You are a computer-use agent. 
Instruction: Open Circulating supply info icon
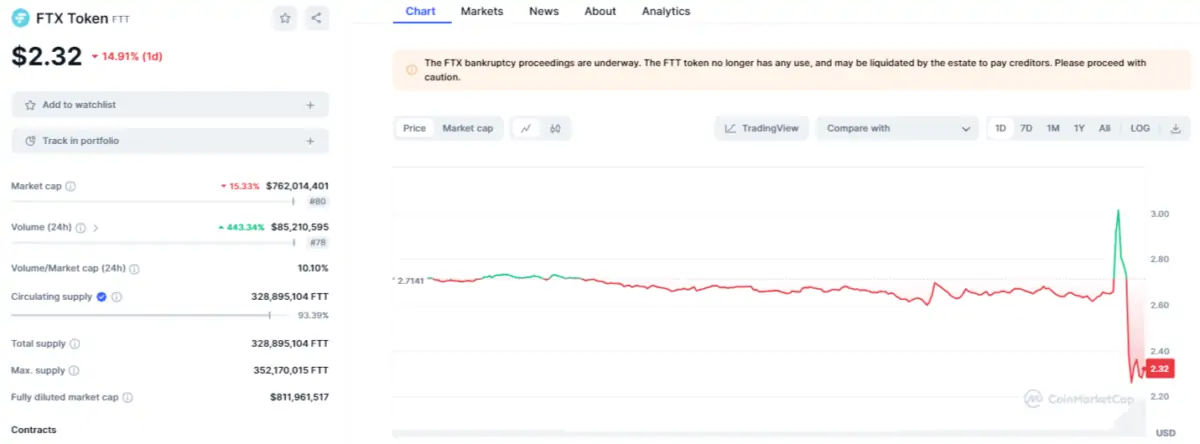coord(116,297)
